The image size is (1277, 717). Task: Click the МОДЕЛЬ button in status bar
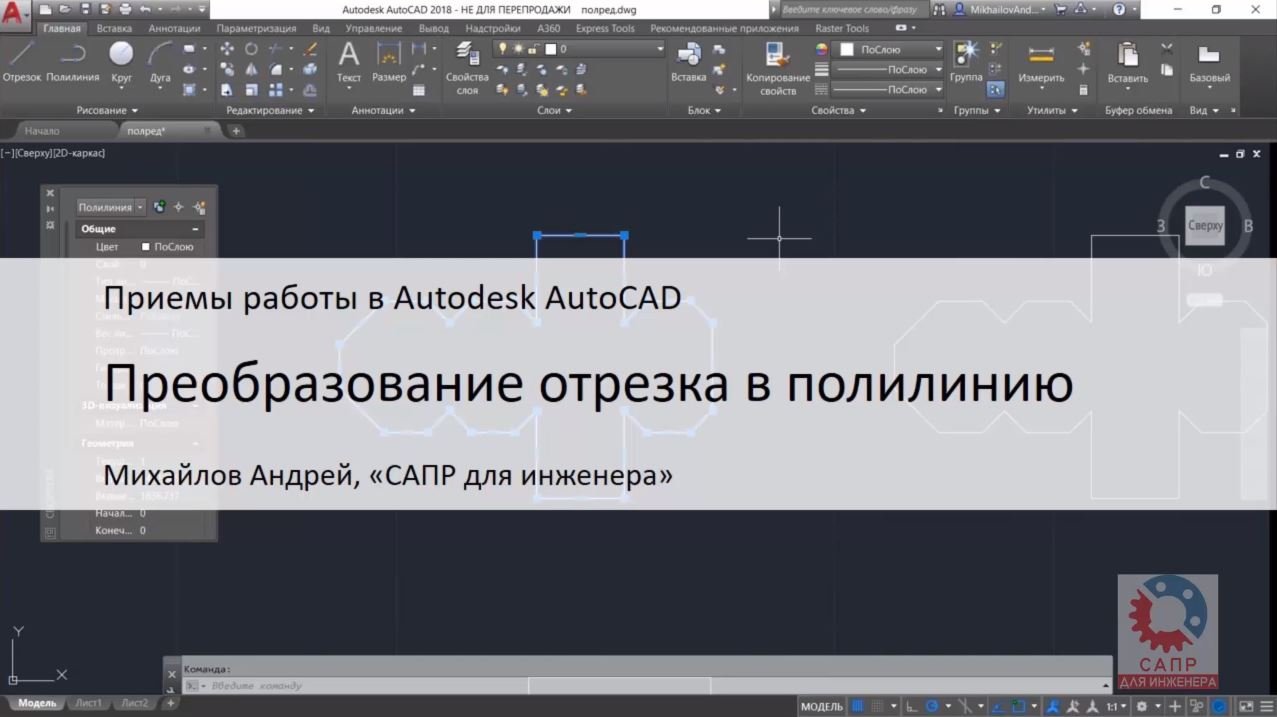point(821,706)
